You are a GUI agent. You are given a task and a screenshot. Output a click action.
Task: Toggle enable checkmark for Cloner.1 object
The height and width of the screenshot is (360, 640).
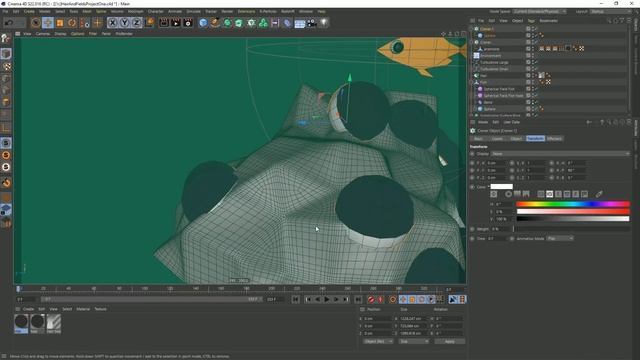536,29
